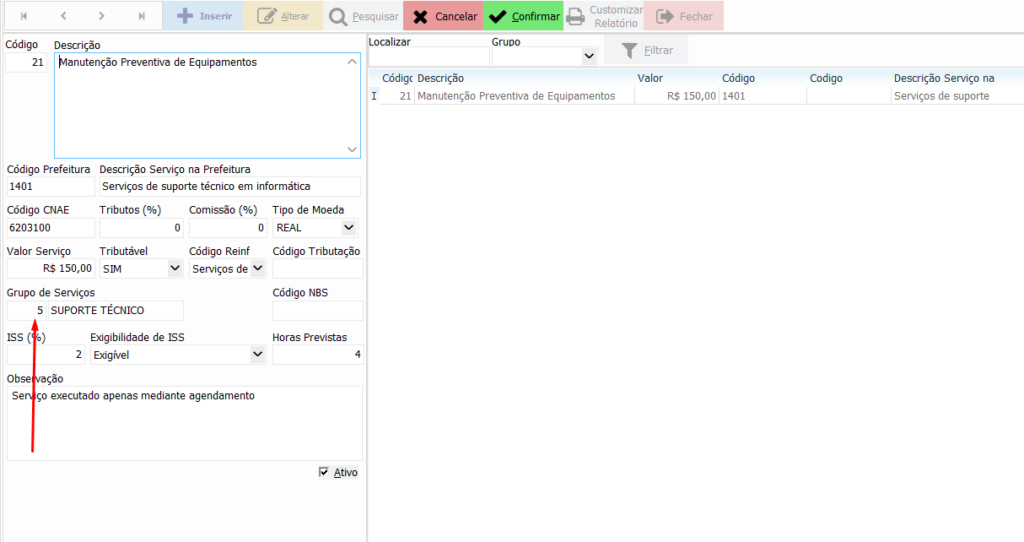Viewport: 1024px width, 542px height.
Task: Open Pesquisar magnifier search
Action: point(363,16)
